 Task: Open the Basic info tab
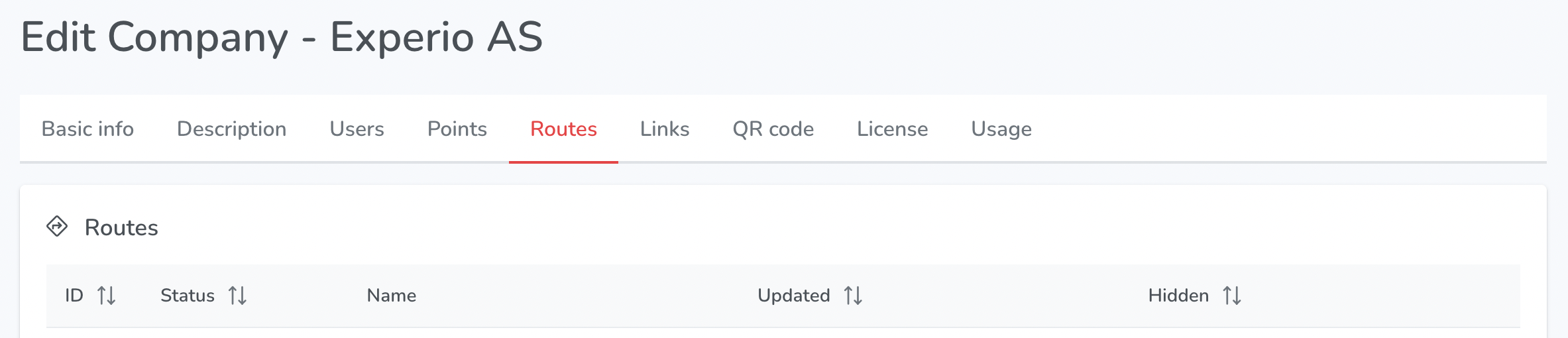(87, 129)
